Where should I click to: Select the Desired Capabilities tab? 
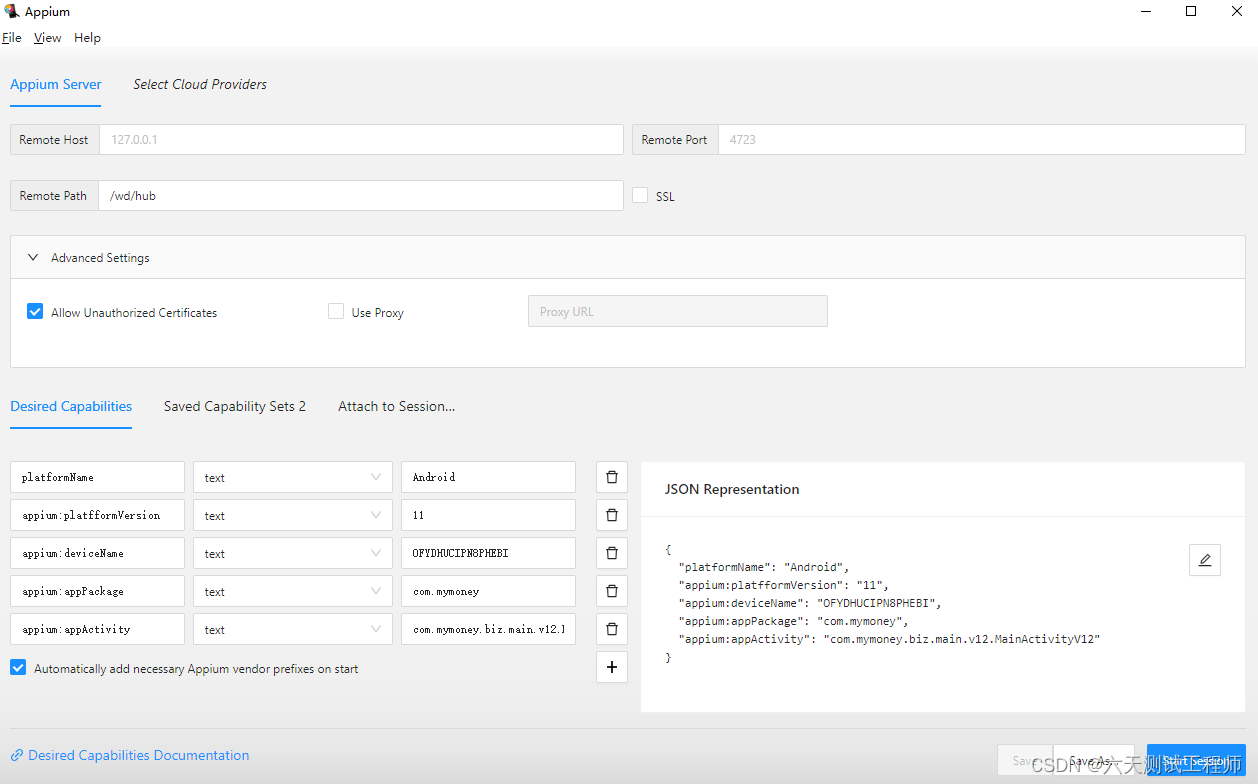point(71,407)
